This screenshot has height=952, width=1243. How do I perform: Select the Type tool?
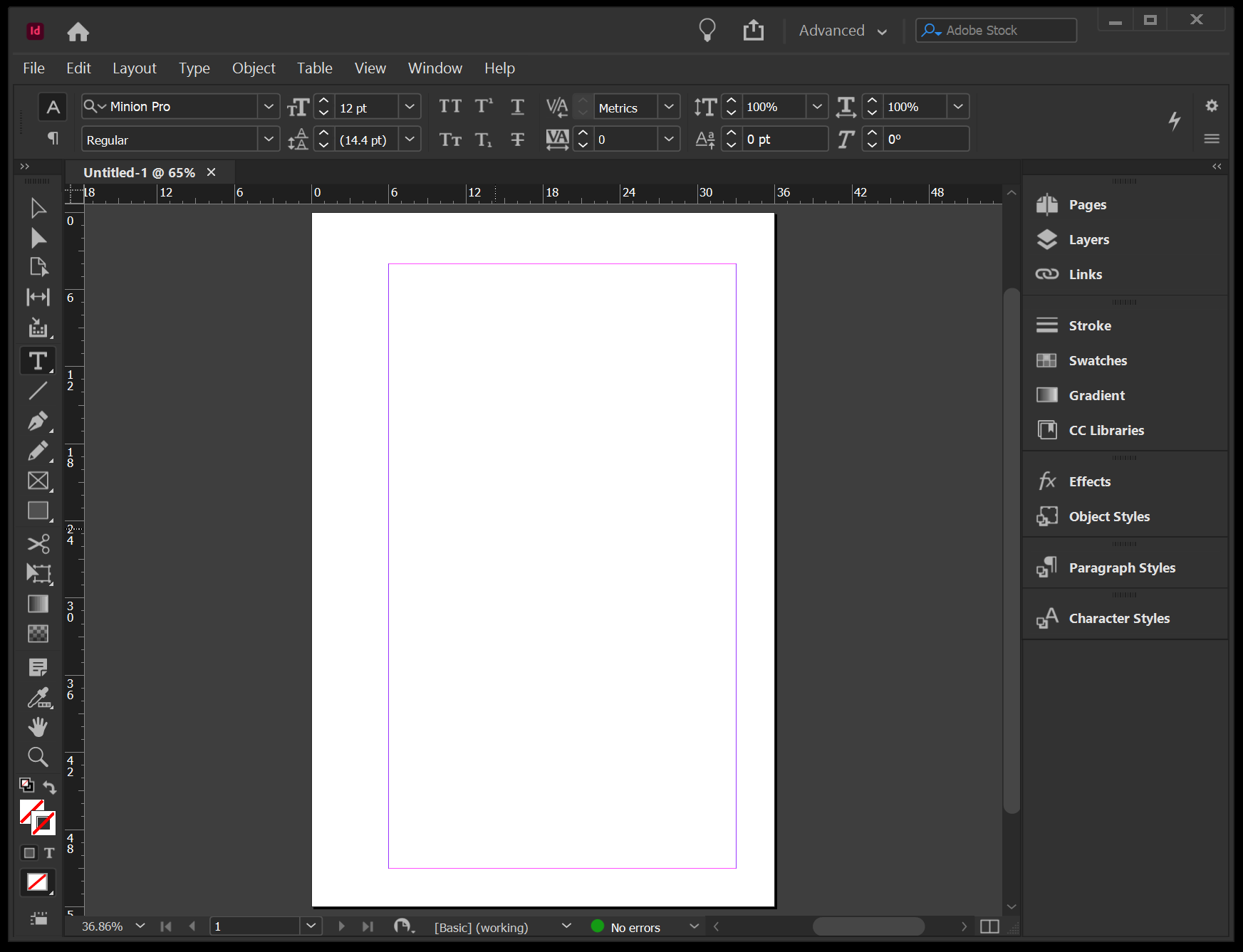click(38, 360)
